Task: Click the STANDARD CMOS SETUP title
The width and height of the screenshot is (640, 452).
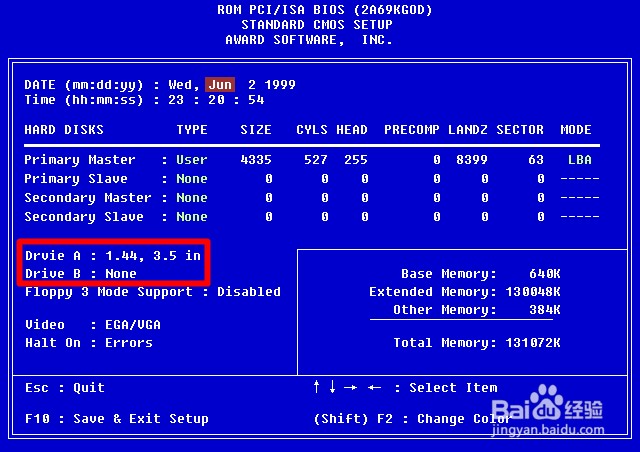Action: [317, 24]
